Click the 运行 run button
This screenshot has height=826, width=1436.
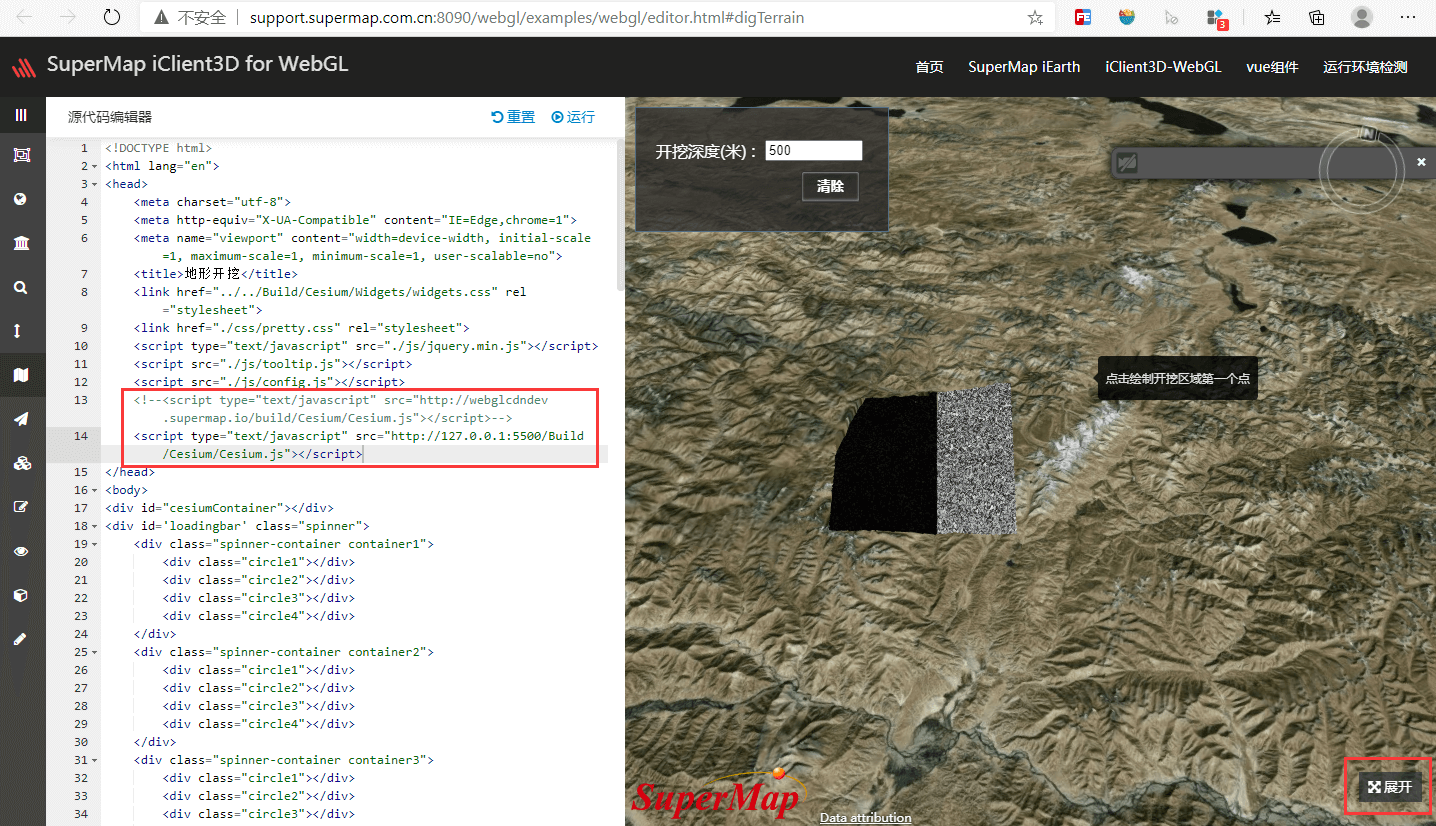coord(573,117)
